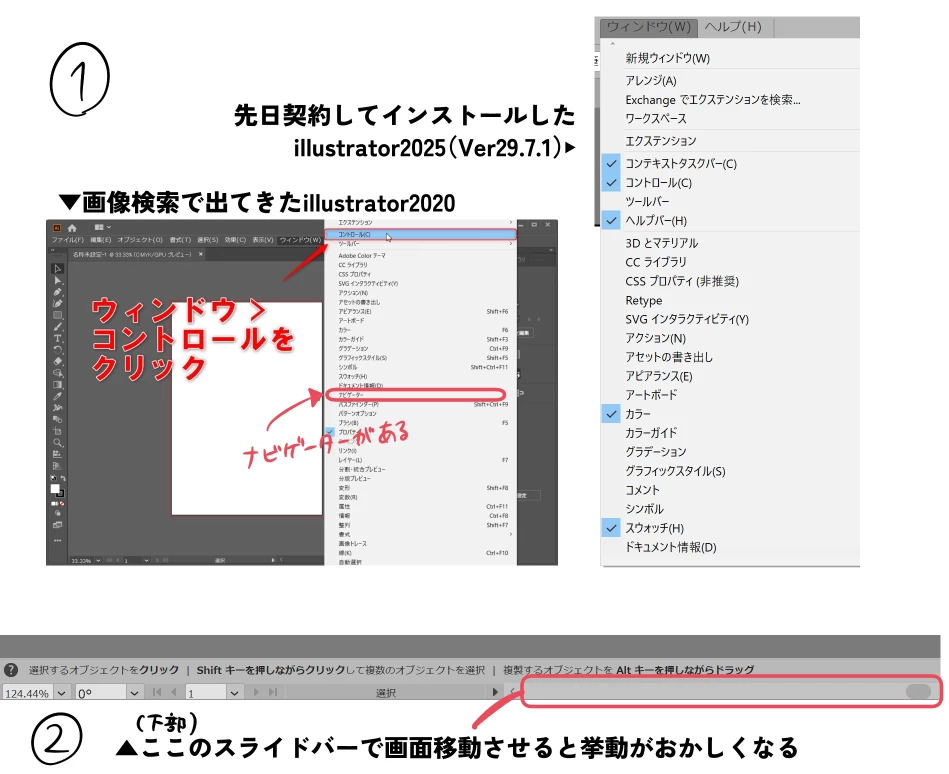Click the 0° rotation value field

(x=100, y=692)
